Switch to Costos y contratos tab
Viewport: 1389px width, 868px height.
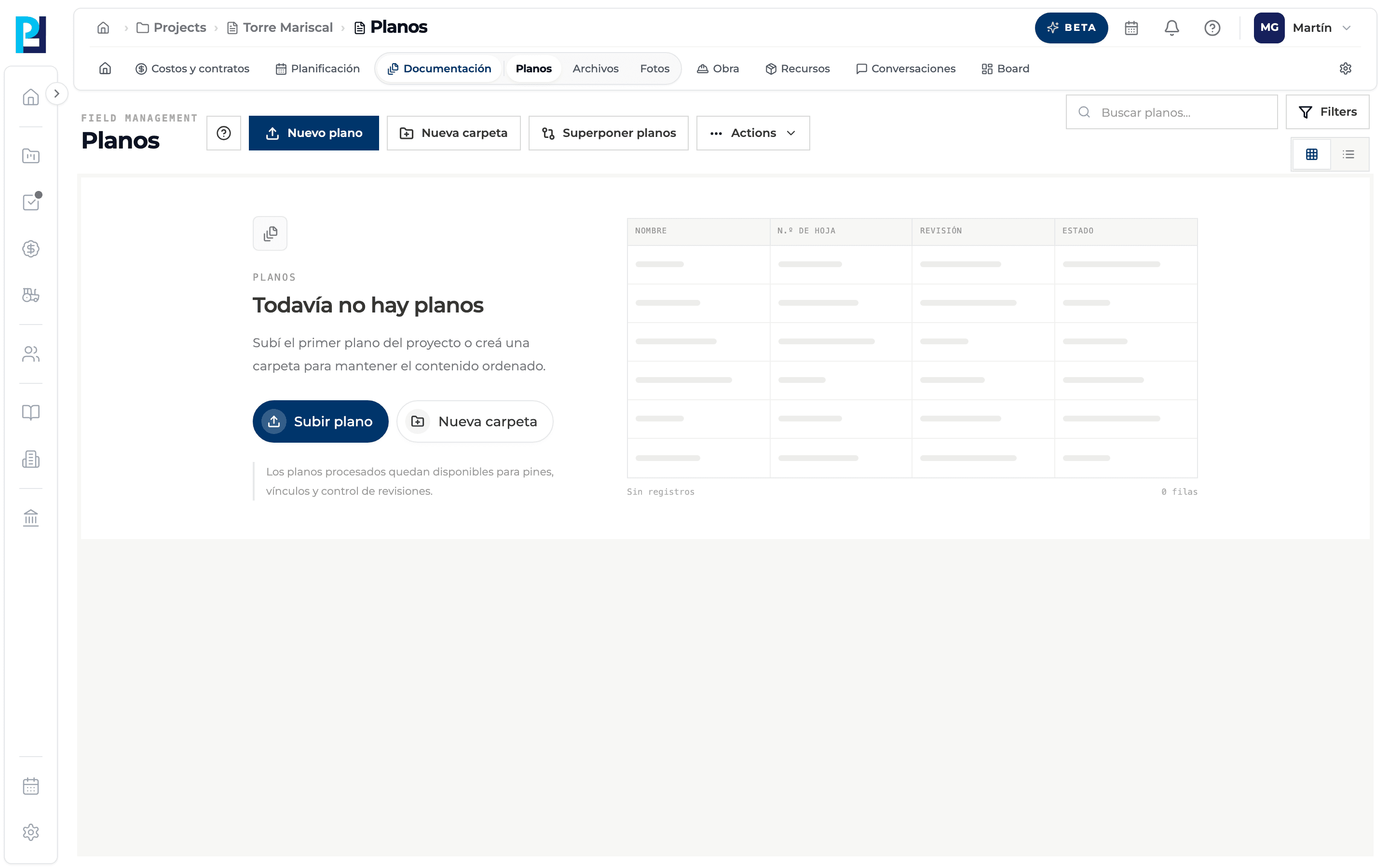point(192,68)
